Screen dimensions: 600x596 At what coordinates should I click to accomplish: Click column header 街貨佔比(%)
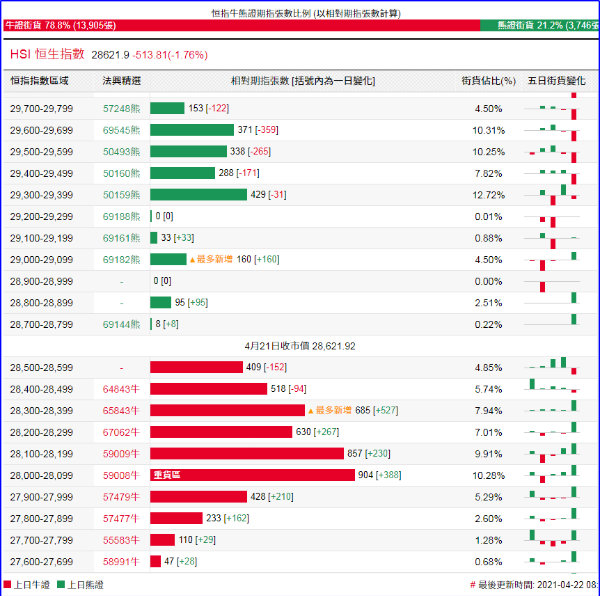[x=488, y=81]
